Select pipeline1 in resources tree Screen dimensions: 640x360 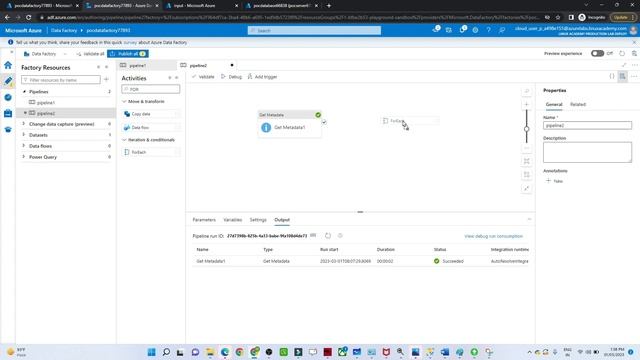(46, 102)
